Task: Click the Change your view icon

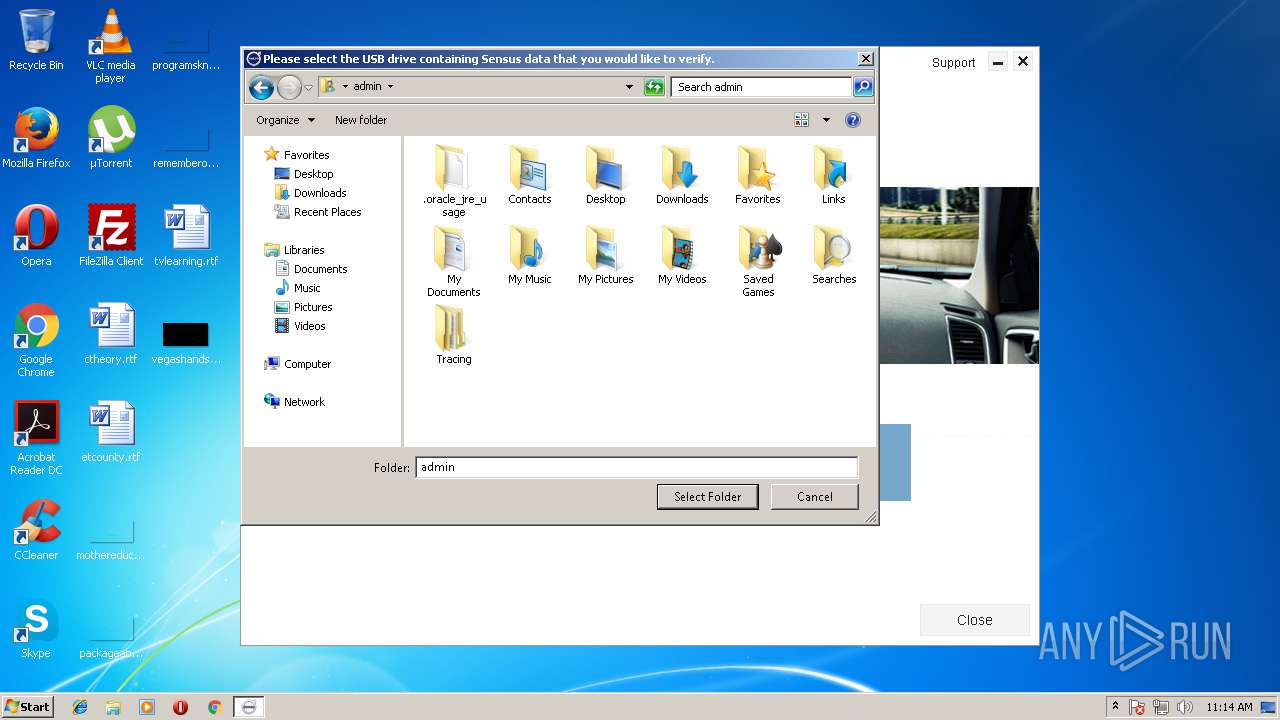Action: (x=802, y=120)
